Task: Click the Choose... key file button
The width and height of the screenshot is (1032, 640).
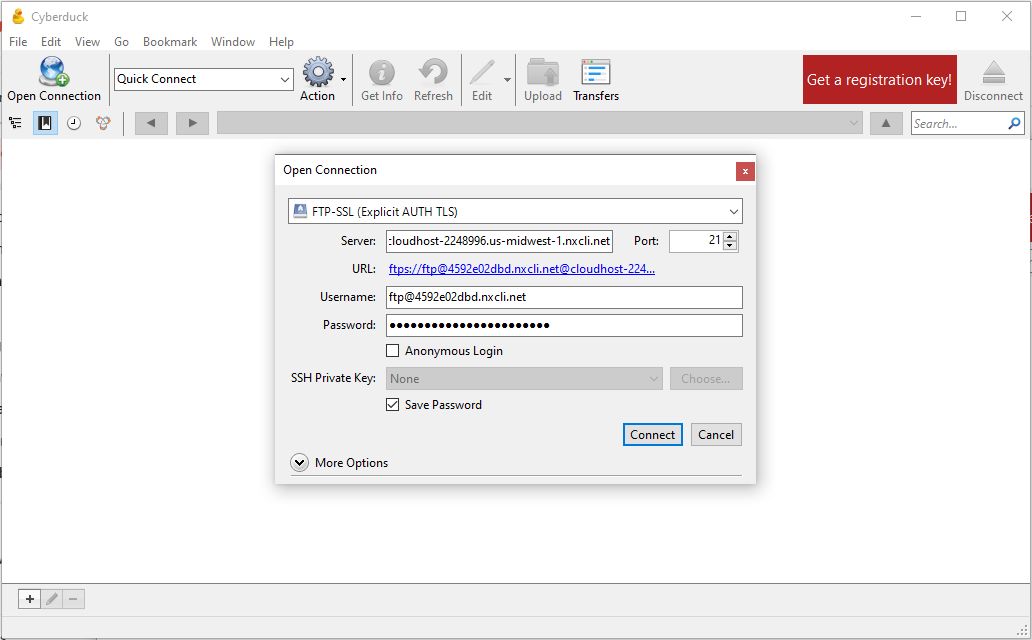Action: coord(706,379)
